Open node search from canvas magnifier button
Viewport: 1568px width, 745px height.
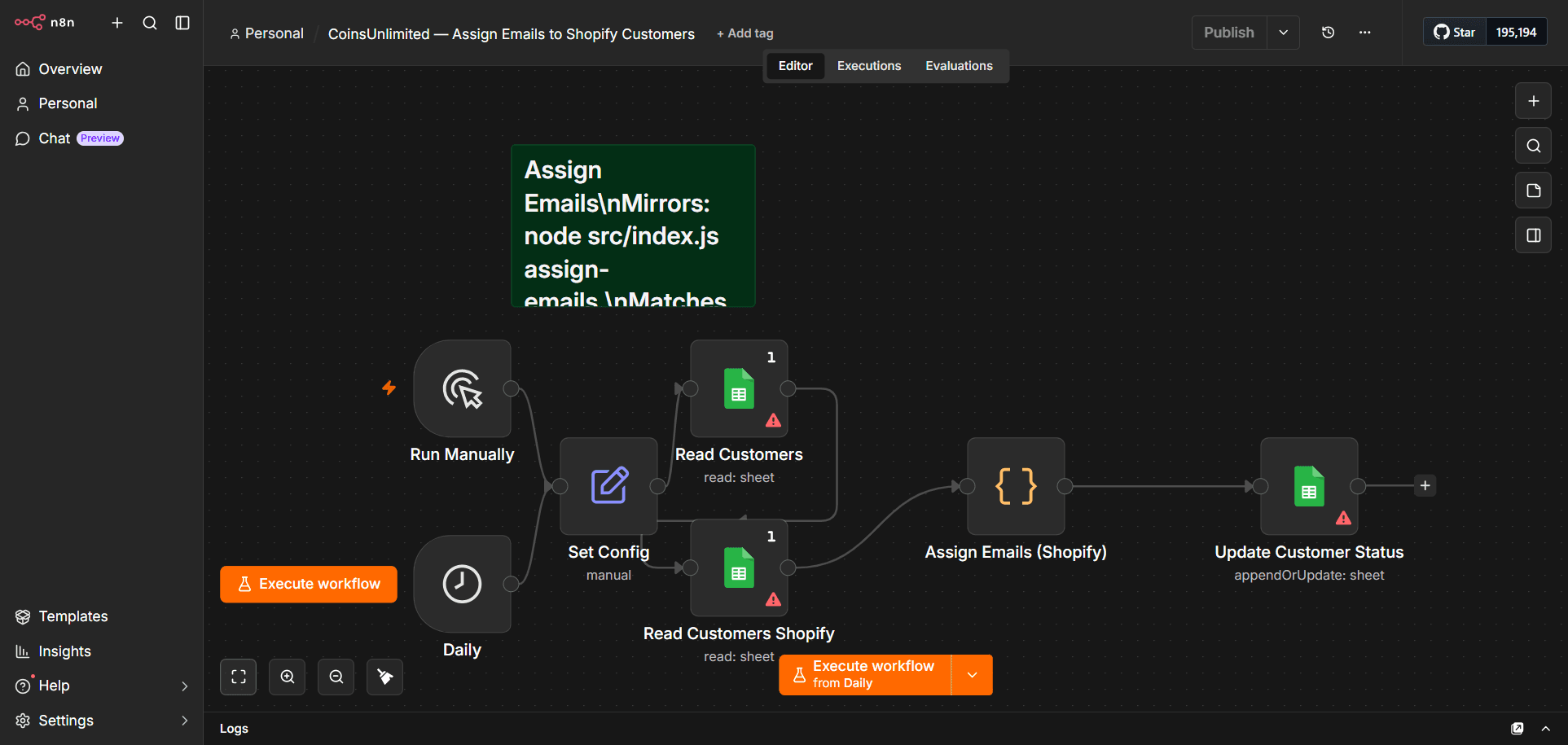coord(1533,146)
